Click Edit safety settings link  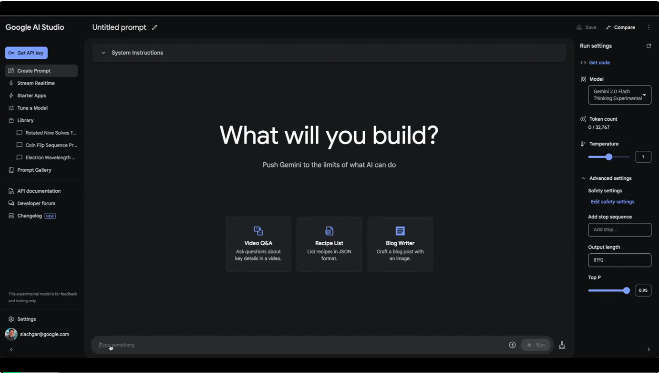612,202
